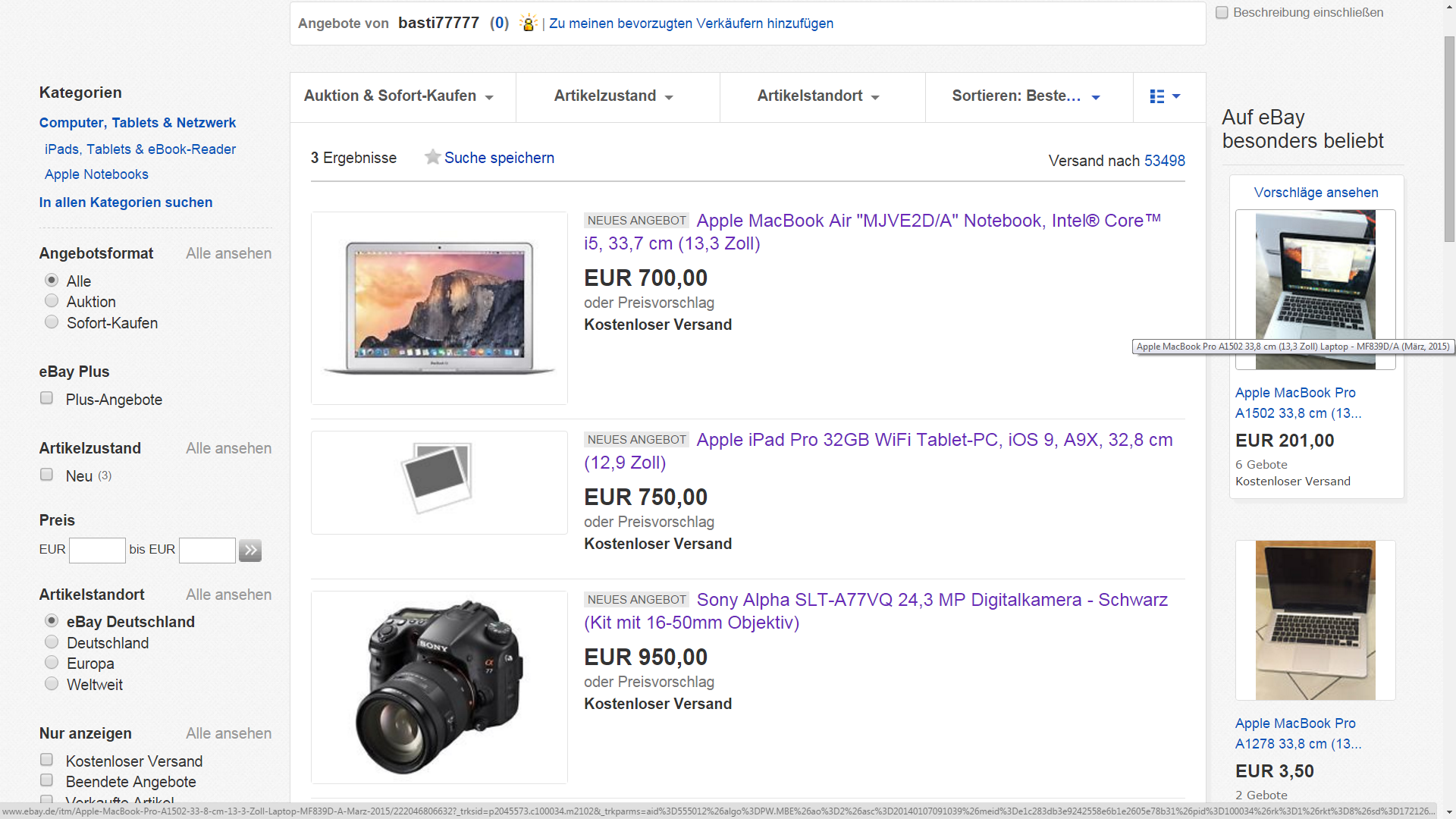Check the Neu condition filter
Image resolution: width=1456 pixels, height=819 pixels.
click(x=46, y=475)
